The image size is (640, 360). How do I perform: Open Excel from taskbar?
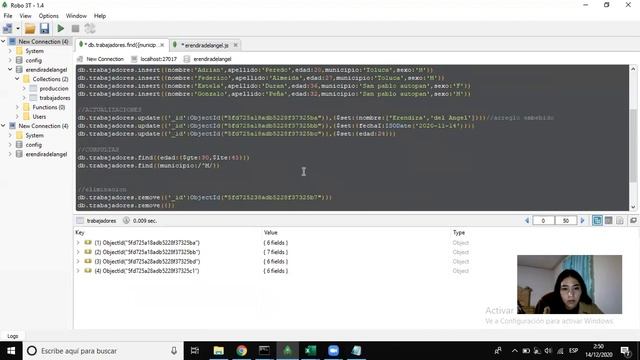coord(311,351)
